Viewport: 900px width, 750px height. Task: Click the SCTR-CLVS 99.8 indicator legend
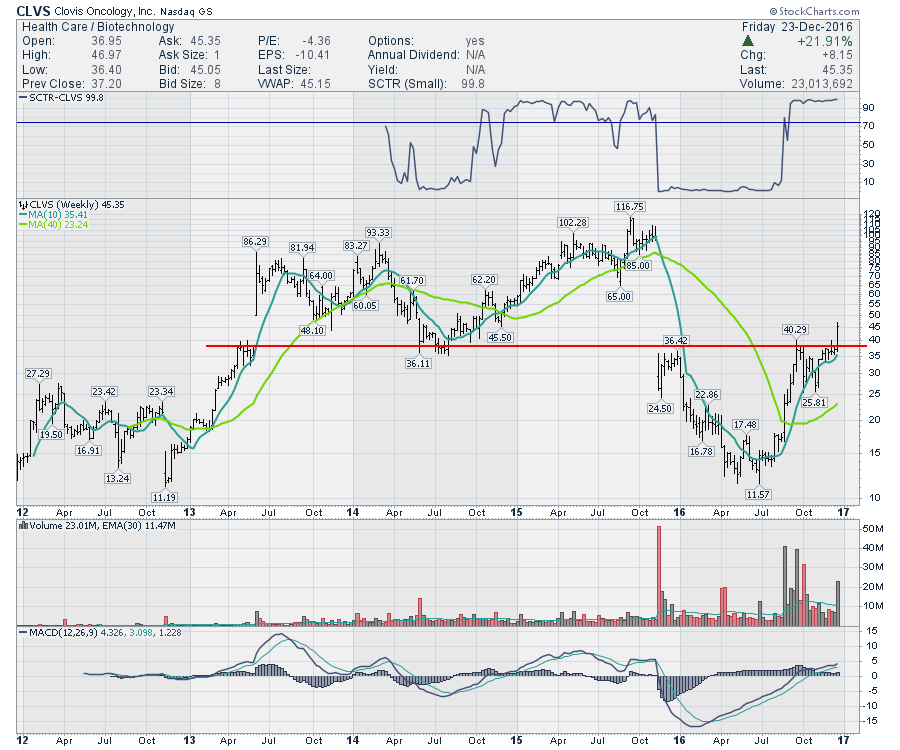coord(61,98)
